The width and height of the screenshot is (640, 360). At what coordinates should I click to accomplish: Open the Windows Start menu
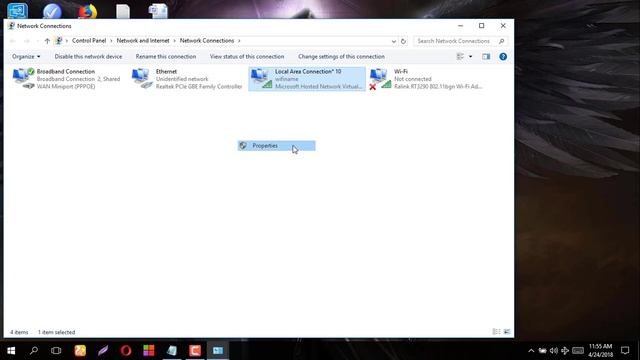[x=11, y=350]
